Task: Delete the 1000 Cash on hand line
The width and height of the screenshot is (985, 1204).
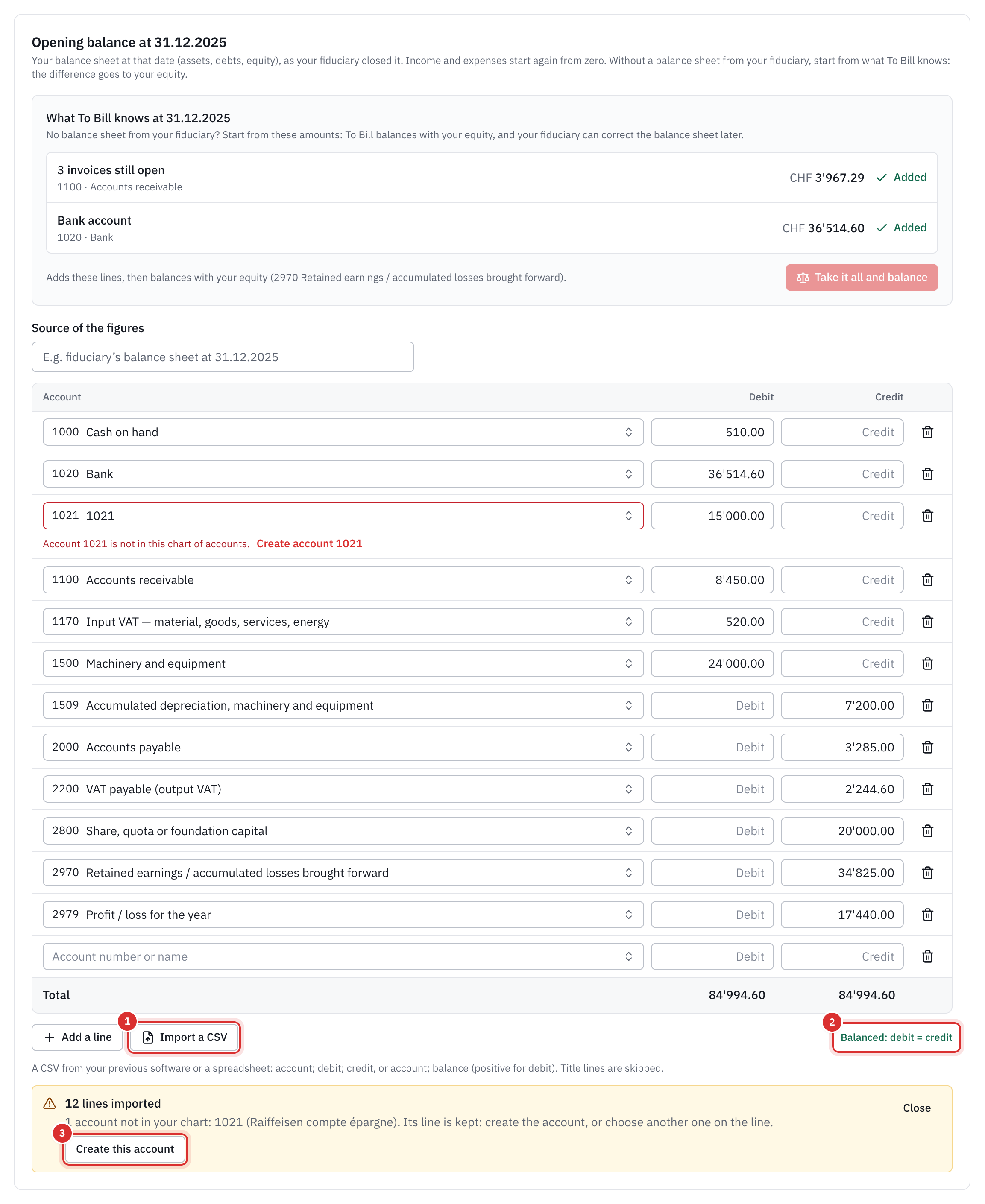Action: (927, 432)
